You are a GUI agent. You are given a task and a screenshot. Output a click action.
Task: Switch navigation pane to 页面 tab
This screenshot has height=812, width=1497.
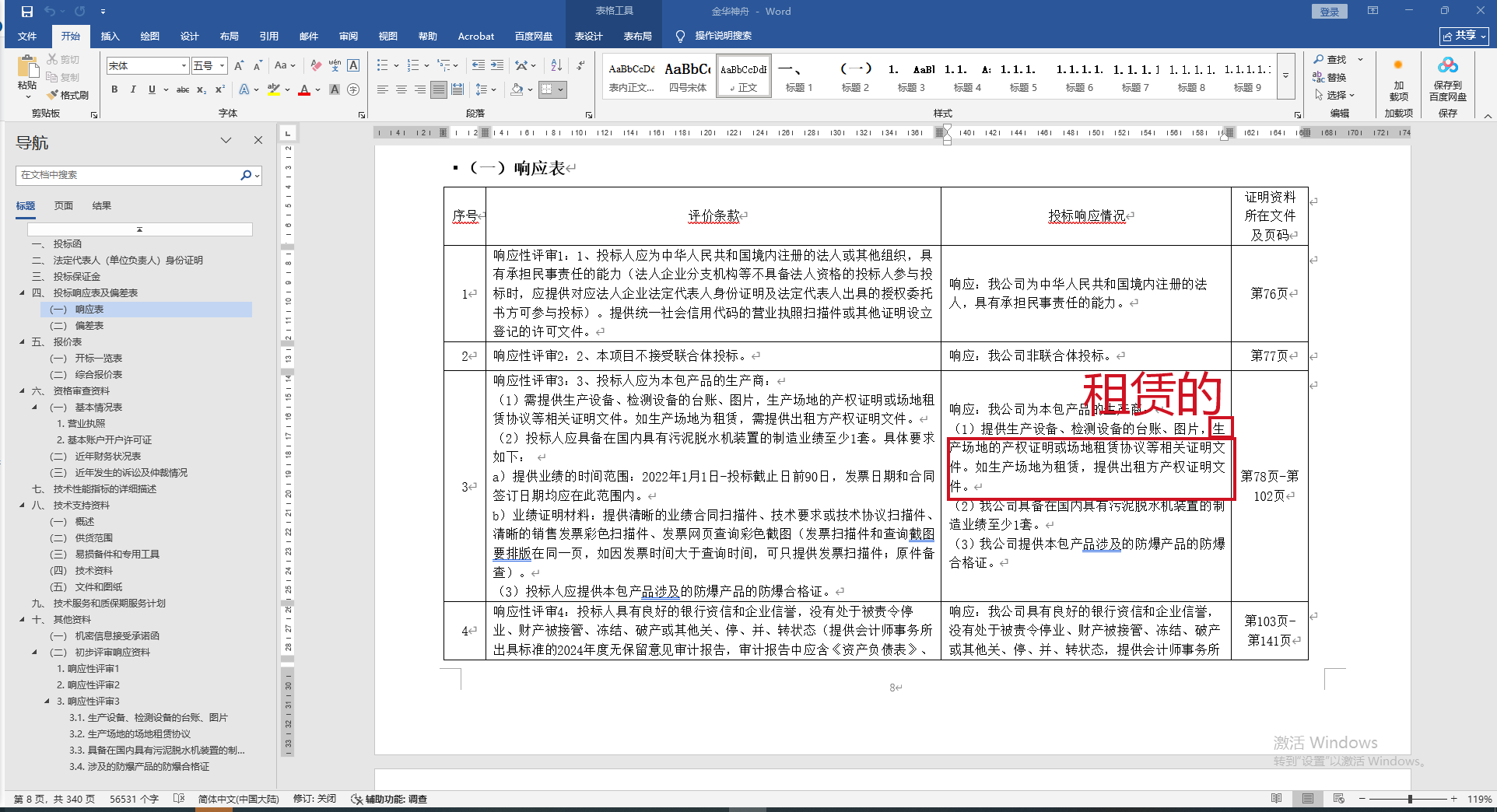tap(64, 206)
